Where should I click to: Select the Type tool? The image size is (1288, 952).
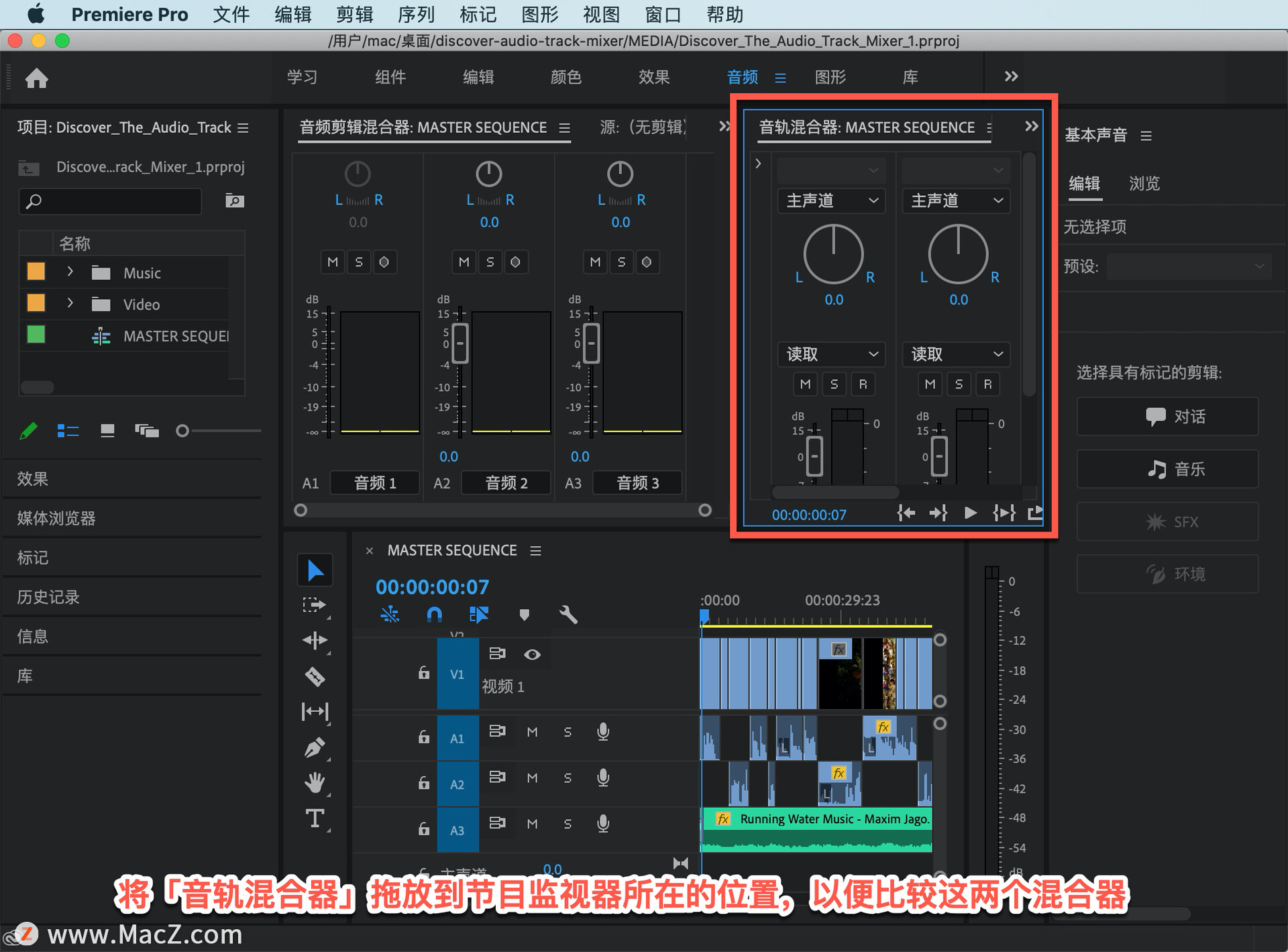[315, 818]
